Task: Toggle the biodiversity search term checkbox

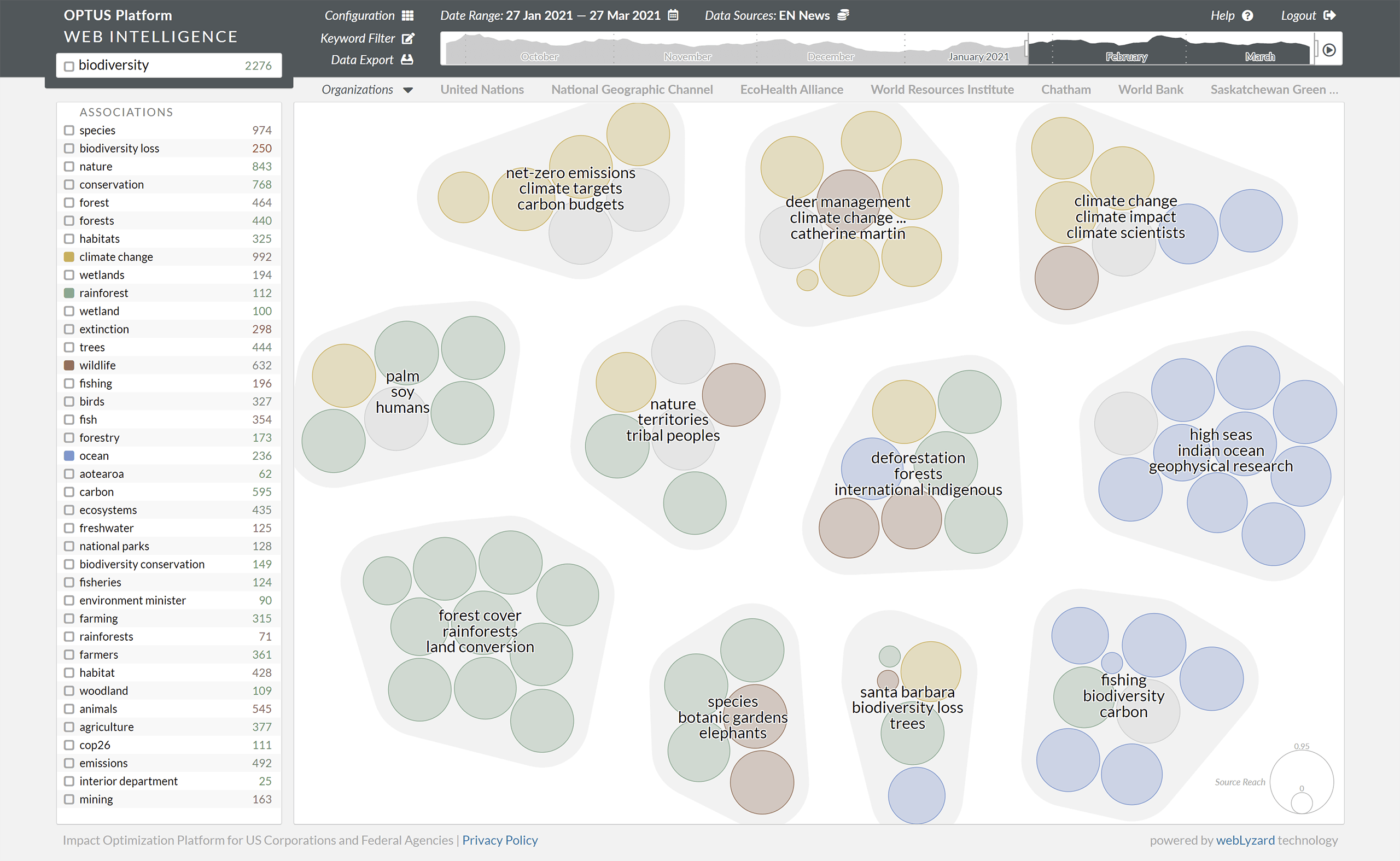Action: coord(69,66)
